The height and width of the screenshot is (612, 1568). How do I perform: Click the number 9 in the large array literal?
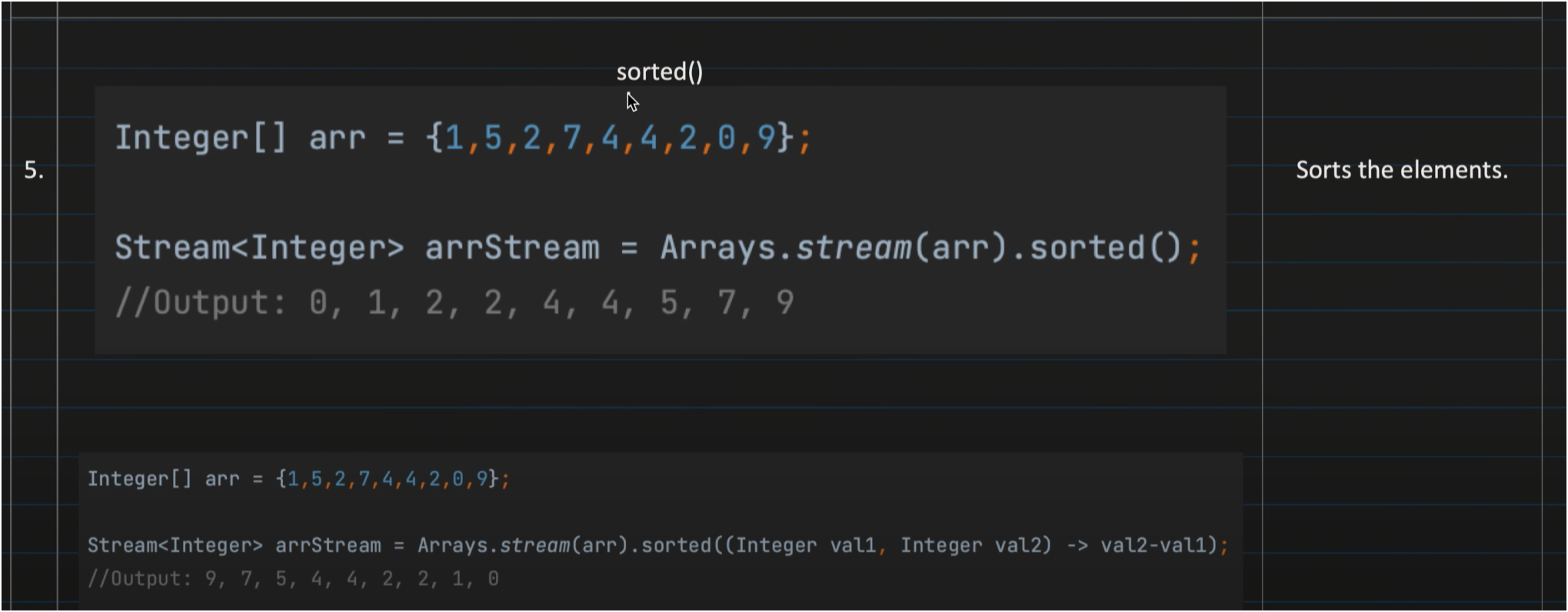click(766, 138)
